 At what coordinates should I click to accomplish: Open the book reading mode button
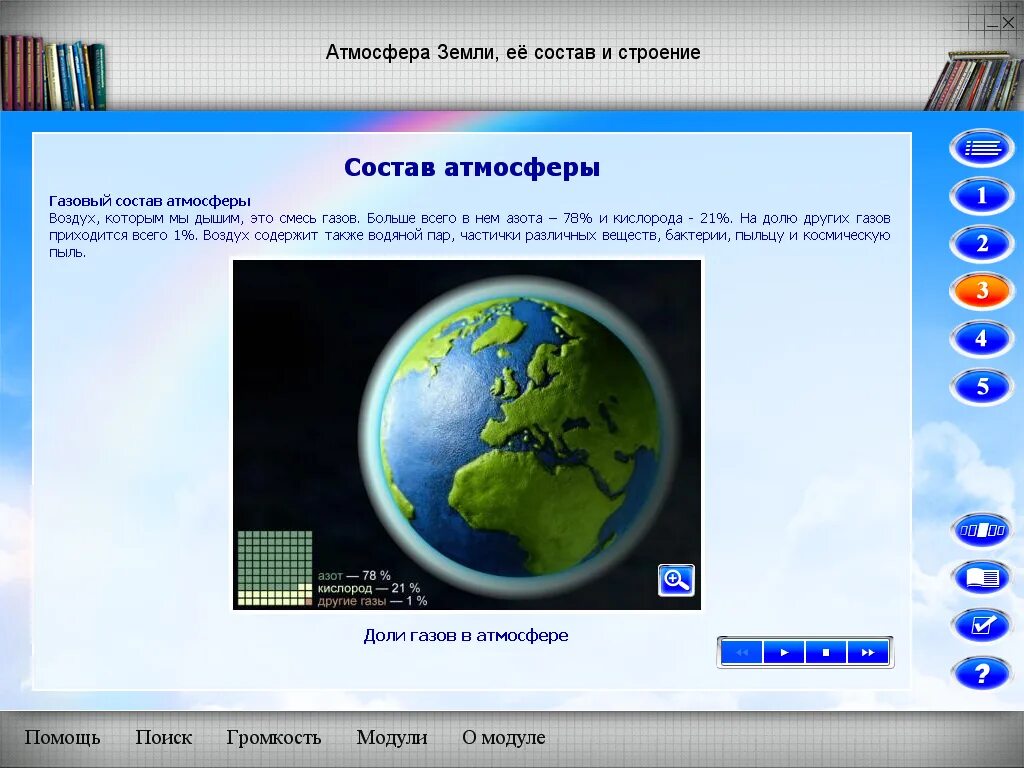[x=982, y=578]
